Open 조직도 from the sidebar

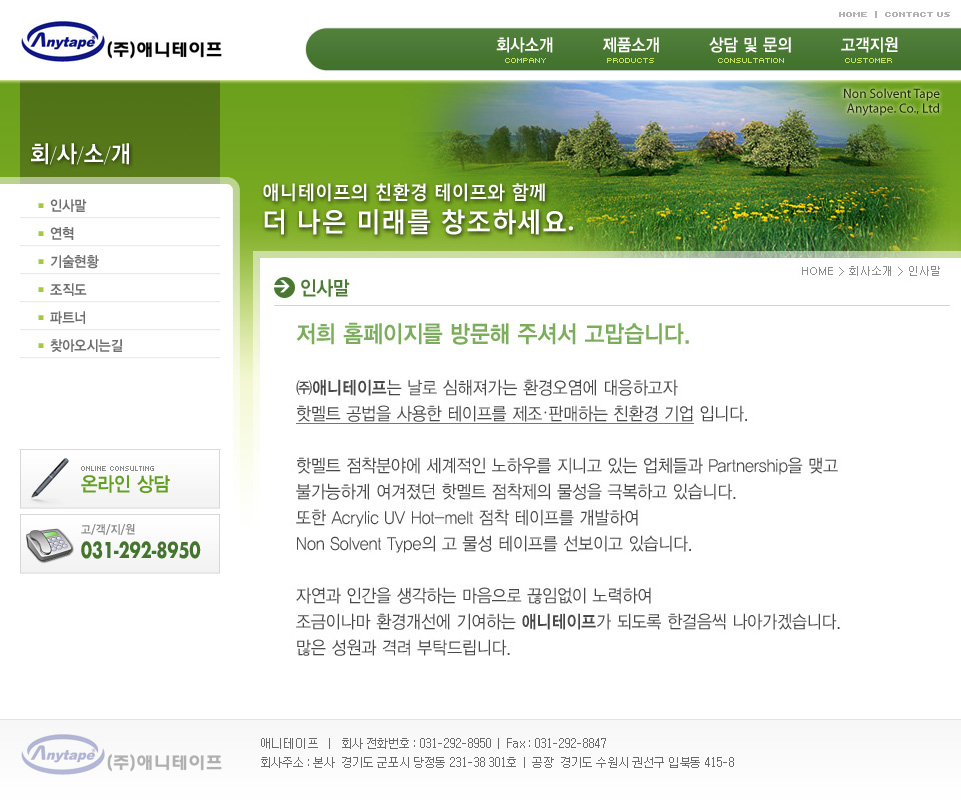click(x=68, y=289)
